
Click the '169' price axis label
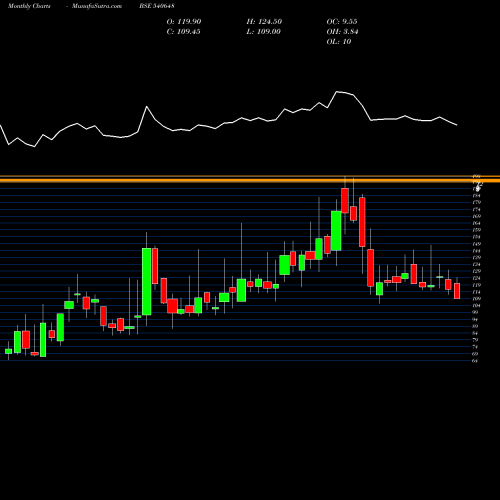(476, 216)
